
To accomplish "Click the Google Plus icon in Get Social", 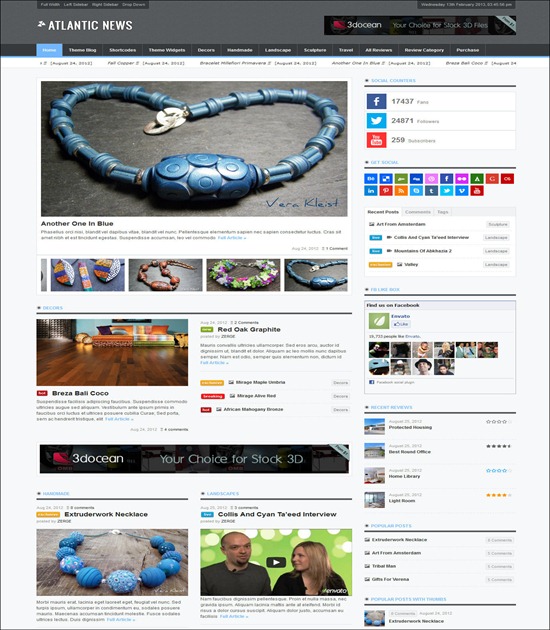I will (x=492, y=178).
